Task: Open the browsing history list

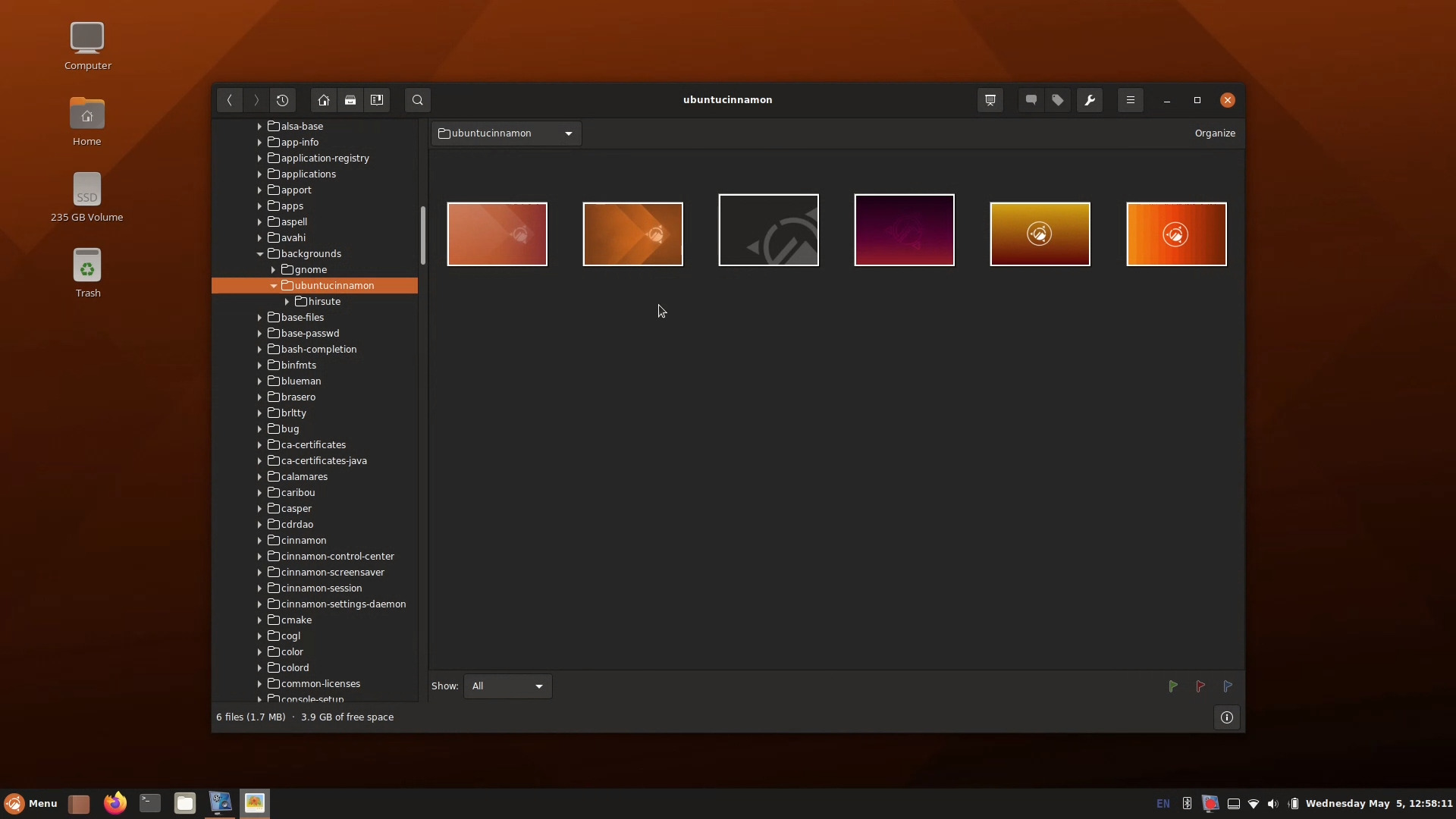Action: pos(283,99)
